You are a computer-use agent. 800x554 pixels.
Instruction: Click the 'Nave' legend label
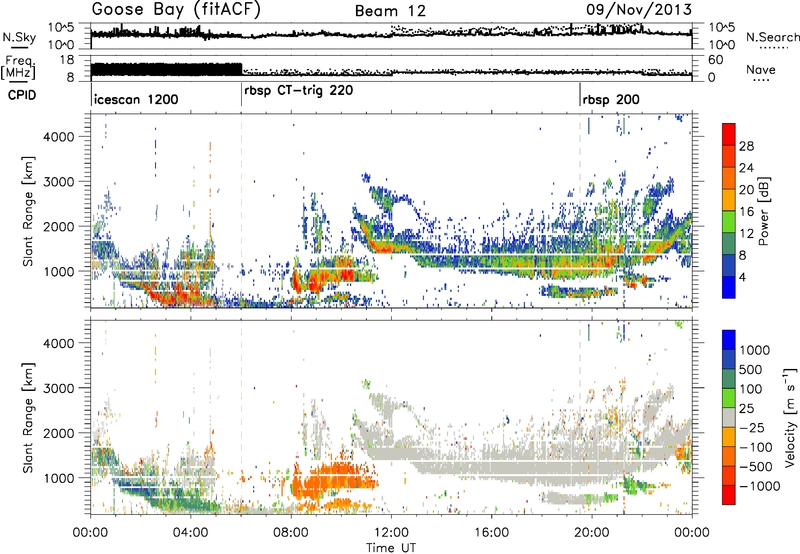(x=761, y=70)
